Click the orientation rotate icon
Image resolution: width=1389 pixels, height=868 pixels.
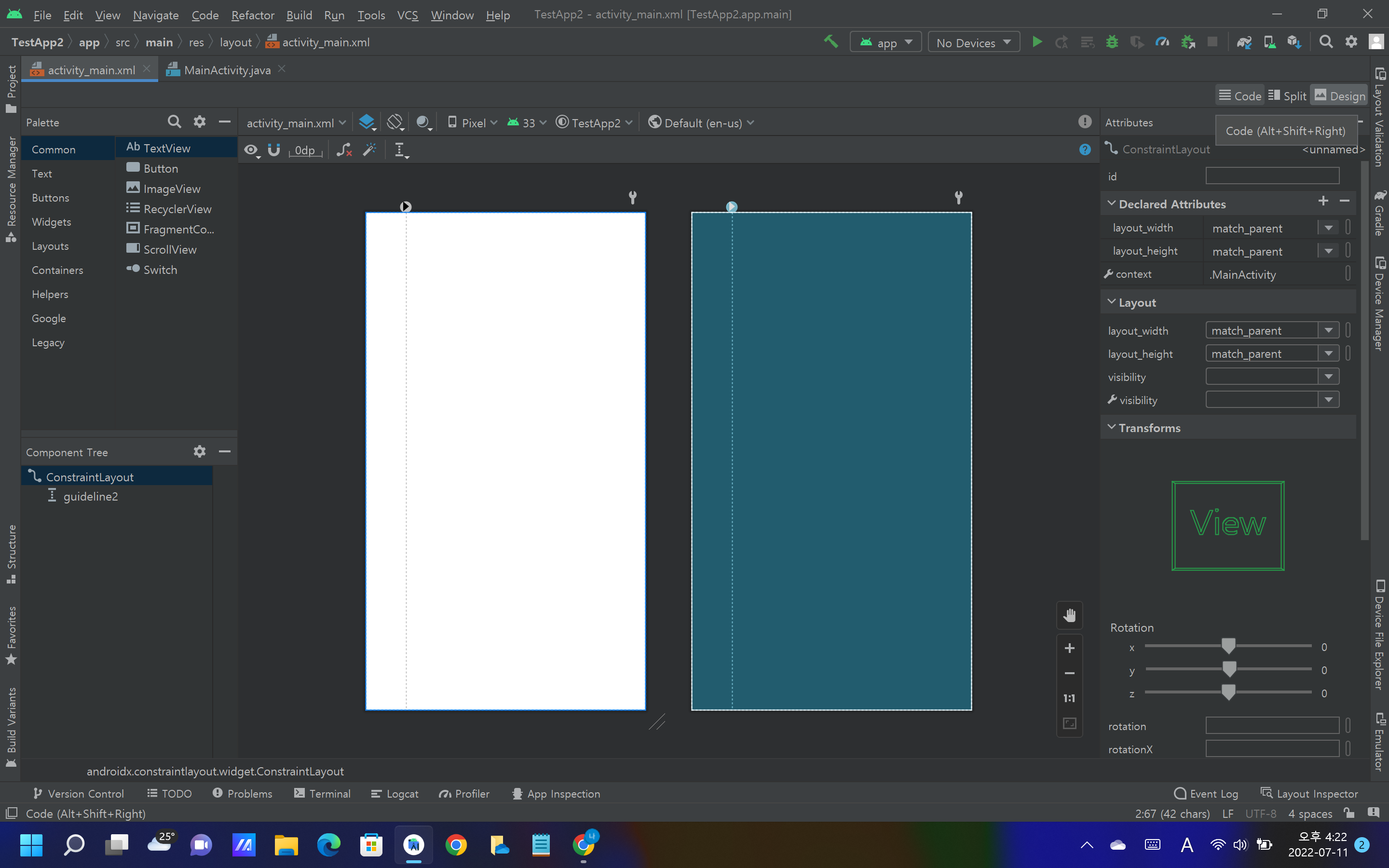click(x=395, y=122)
